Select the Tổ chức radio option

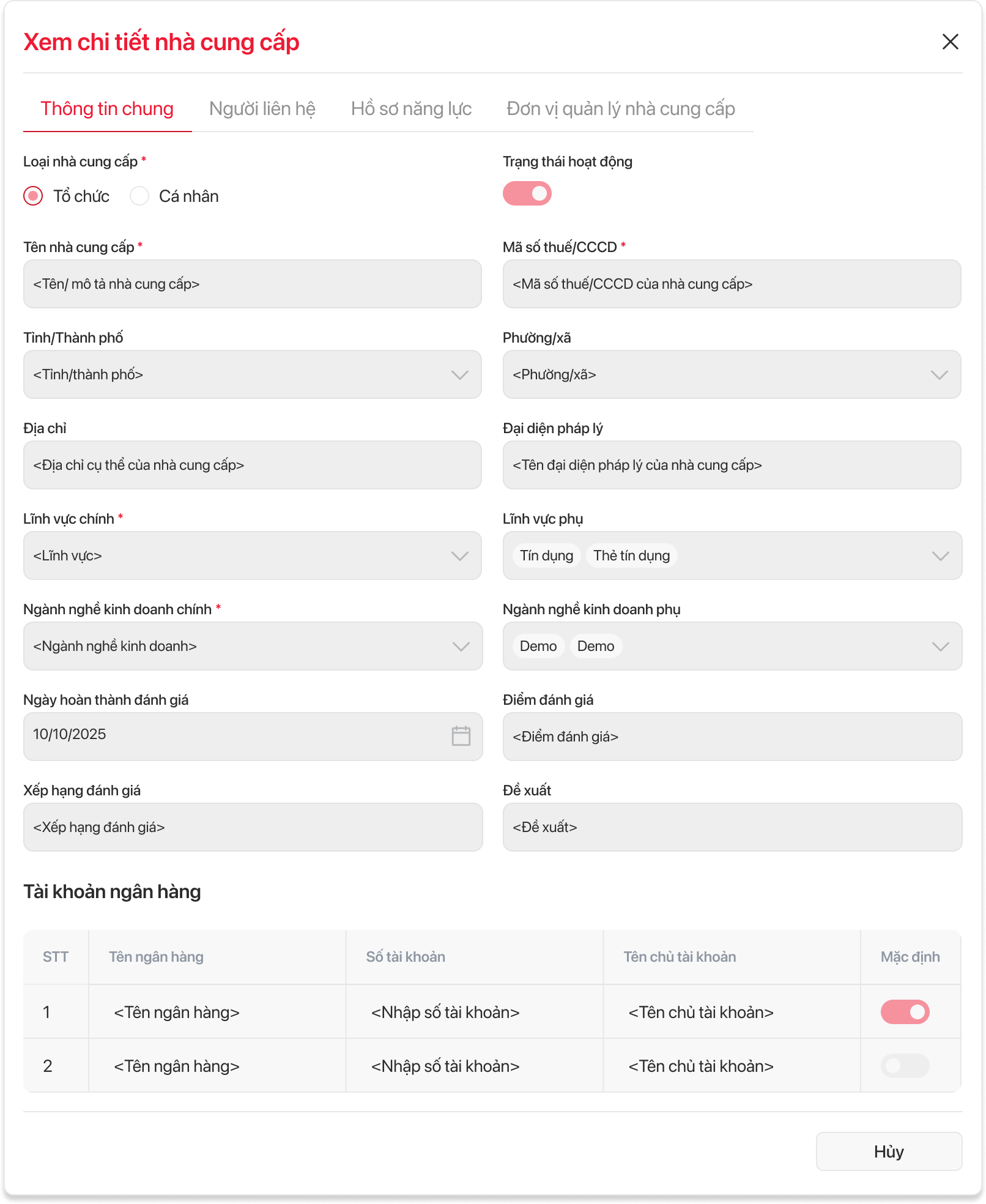(x=33, y=196)
